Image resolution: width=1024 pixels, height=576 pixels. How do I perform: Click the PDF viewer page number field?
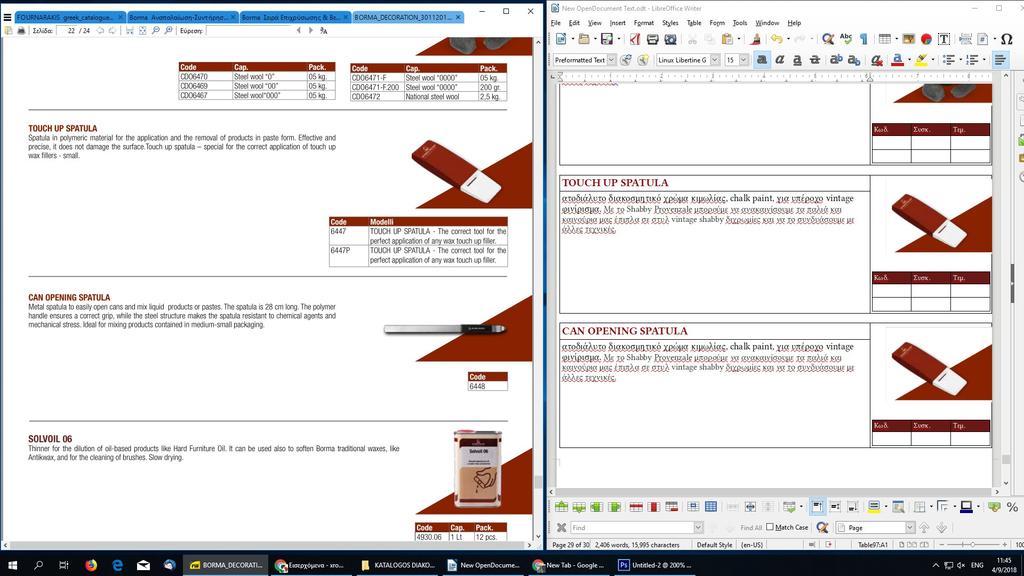(x=67, y=31)
